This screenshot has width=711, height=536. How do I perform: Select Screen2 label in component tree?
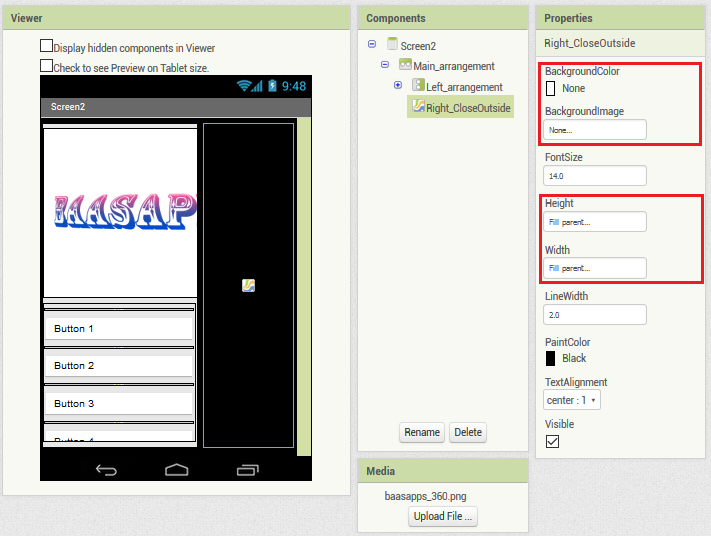point(418,46)
